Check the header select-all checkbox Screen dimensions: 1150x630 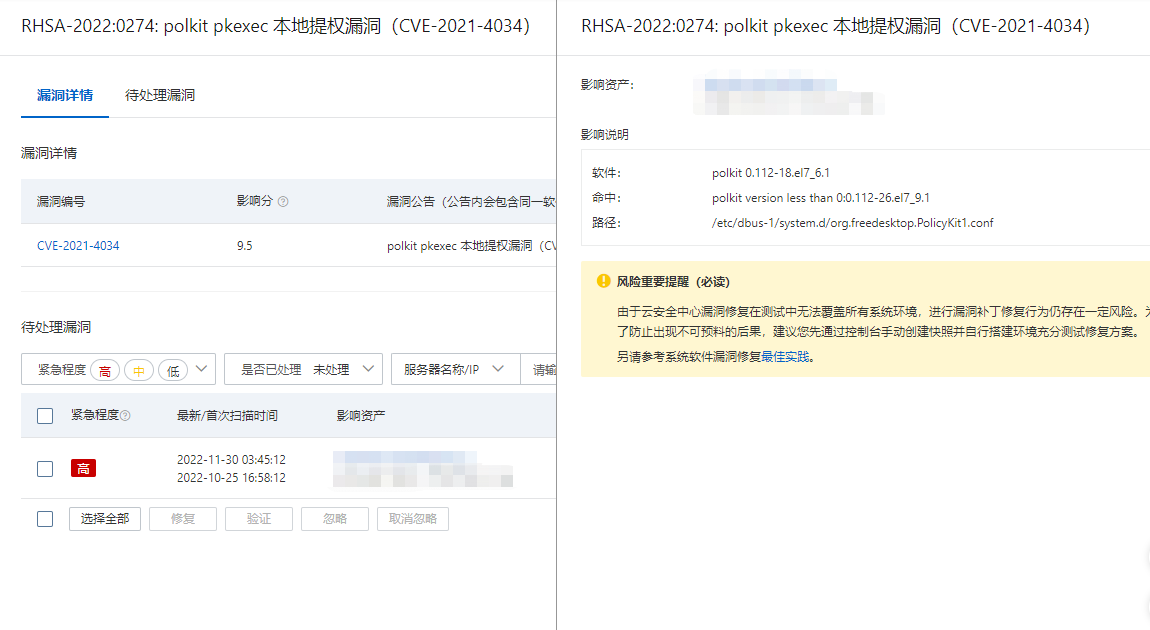coord(44,414)
